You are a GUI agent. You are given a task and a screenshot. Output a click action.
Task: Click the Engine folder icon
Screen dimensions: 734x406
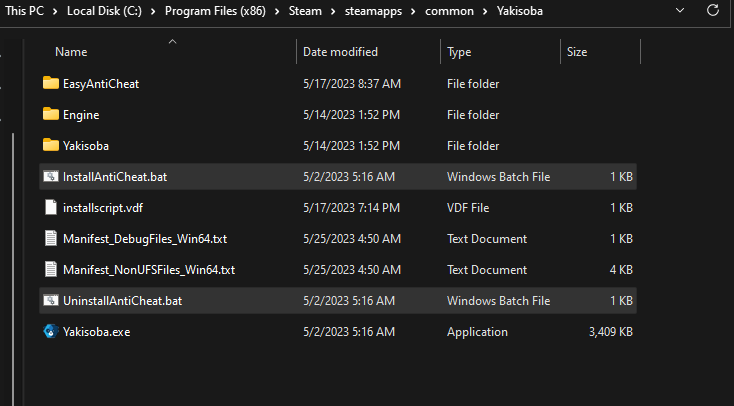point(51,114)
